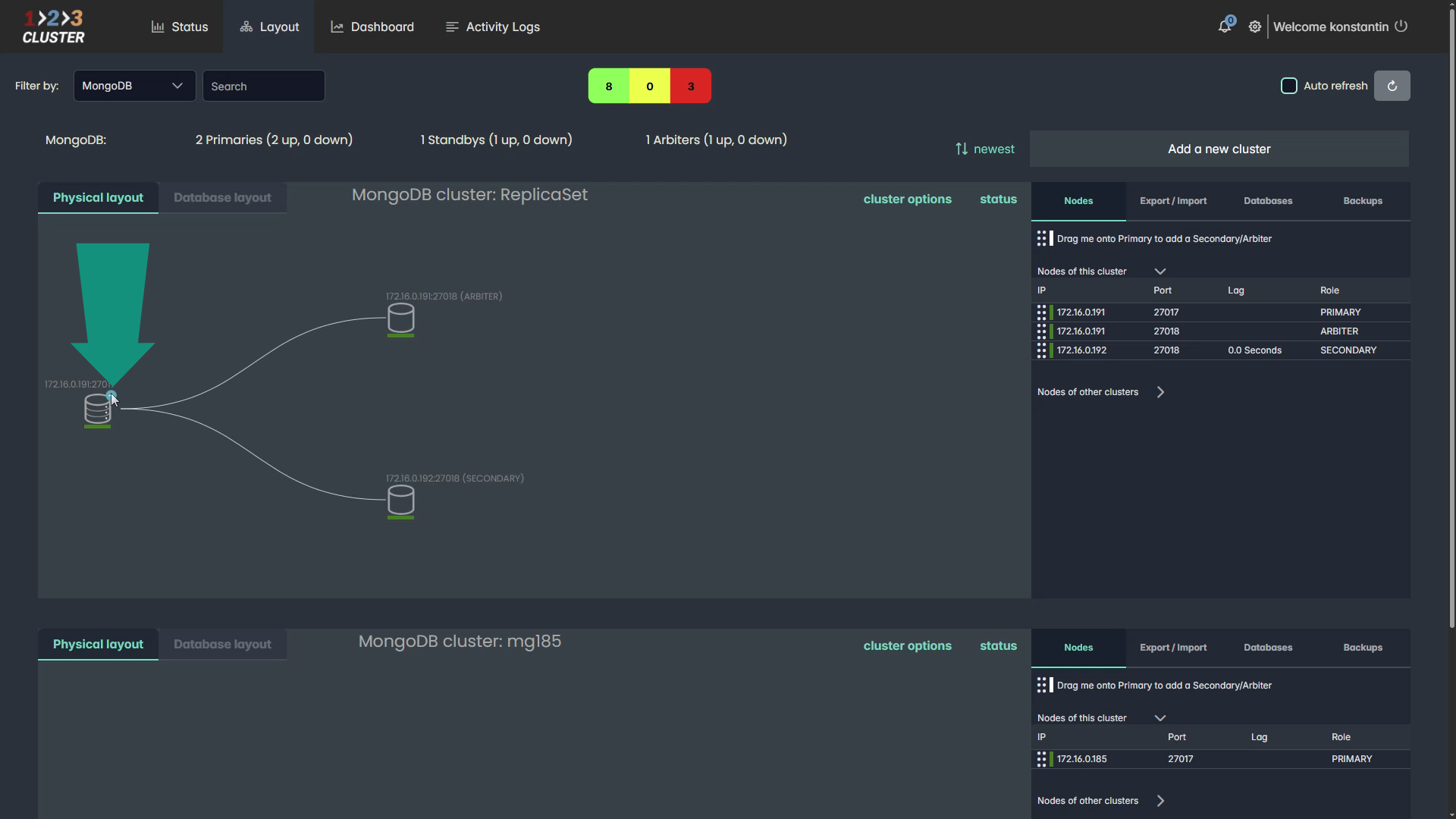The width and height of the screenshot is (1456, 819).
Task: Click drag handle of 172.16.0.192 row
Action: (1041, 350)
